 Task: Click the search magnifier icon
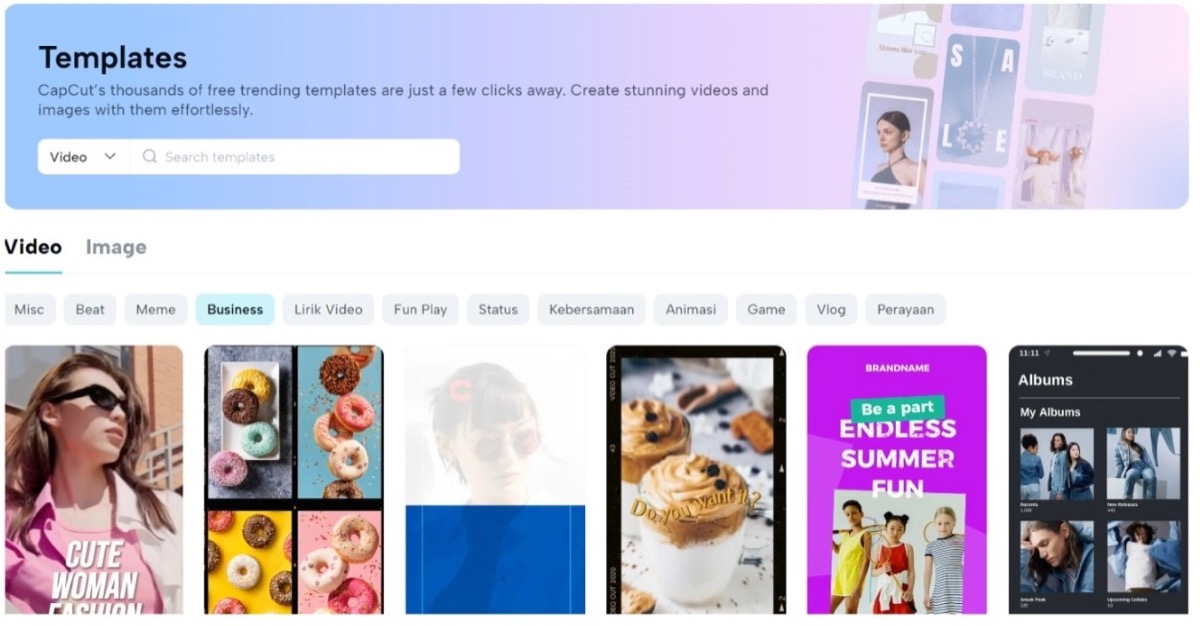[150, 157]
